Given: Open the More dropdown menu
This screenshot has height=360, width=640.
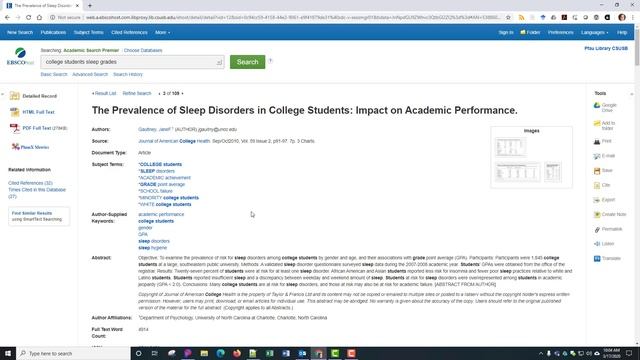Looking at the screenshot, I should click(162, 32).
